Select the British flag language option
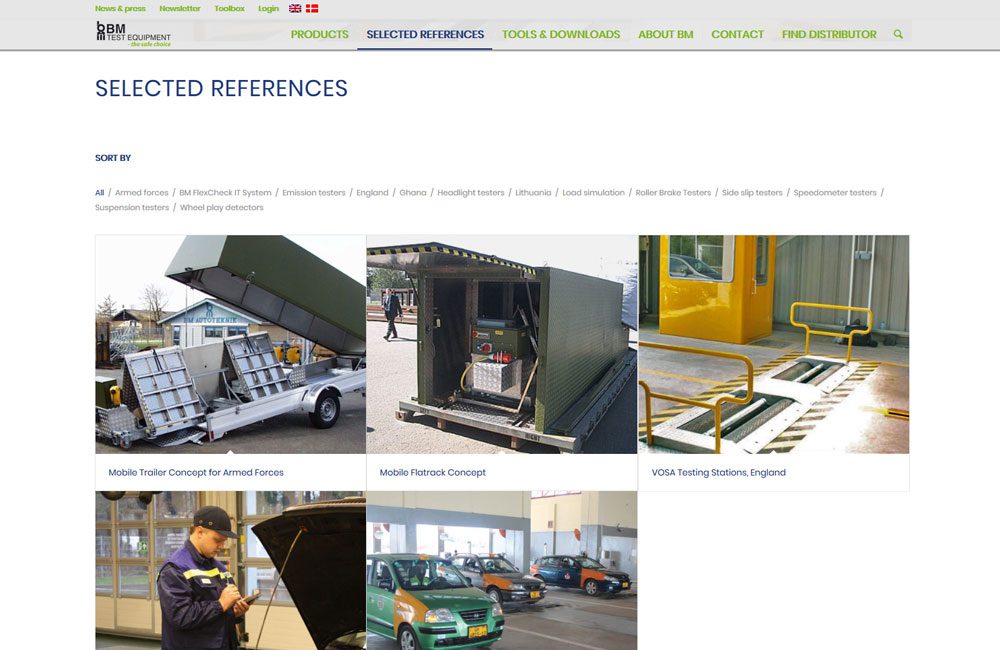The width and height of the screenshot is (1000, 650). 293,8
